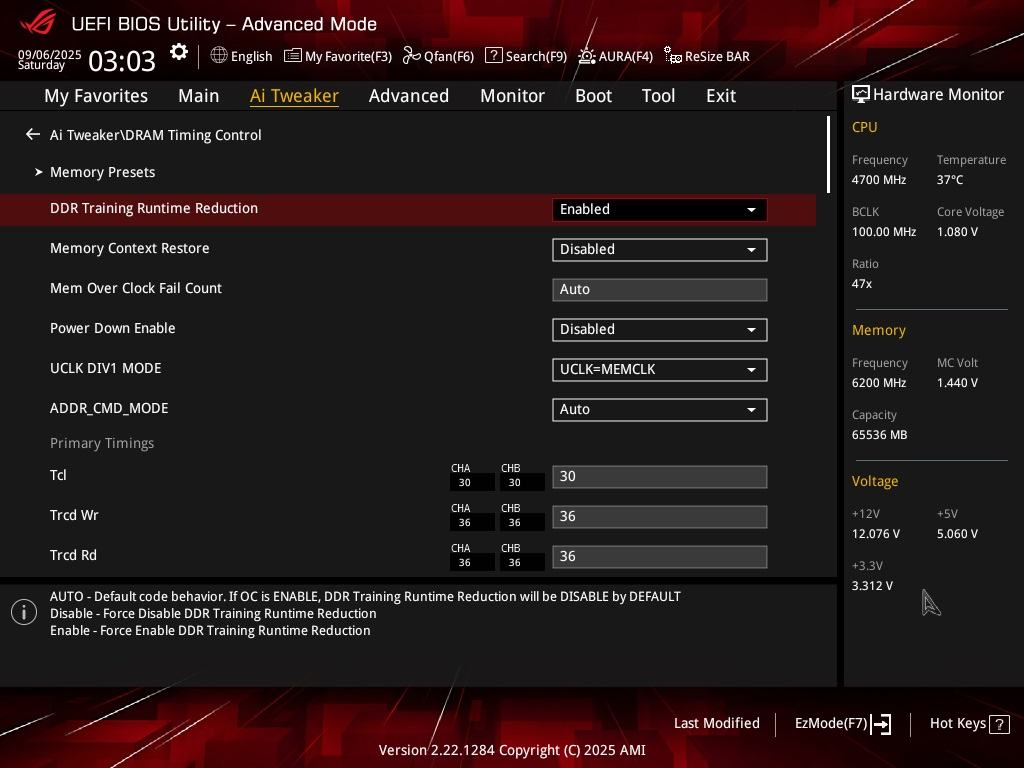Click the 4700 MHz CPU frequency value
The width and height of the screenshot is (1024, 768).
click(x=879, y=180)
